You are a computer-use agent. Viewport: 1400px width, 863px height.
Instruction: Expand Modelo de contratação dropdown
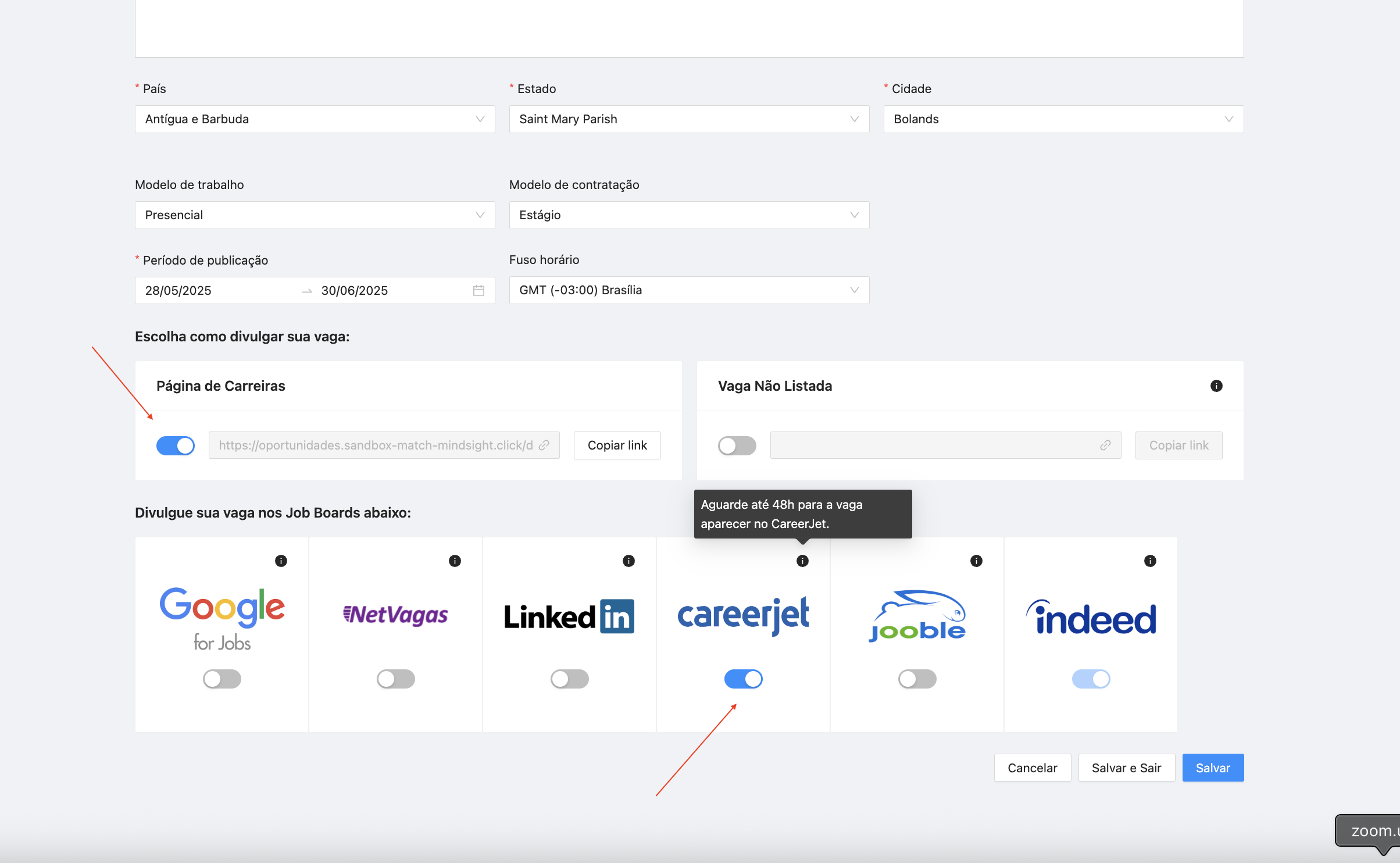click(690, 215)
